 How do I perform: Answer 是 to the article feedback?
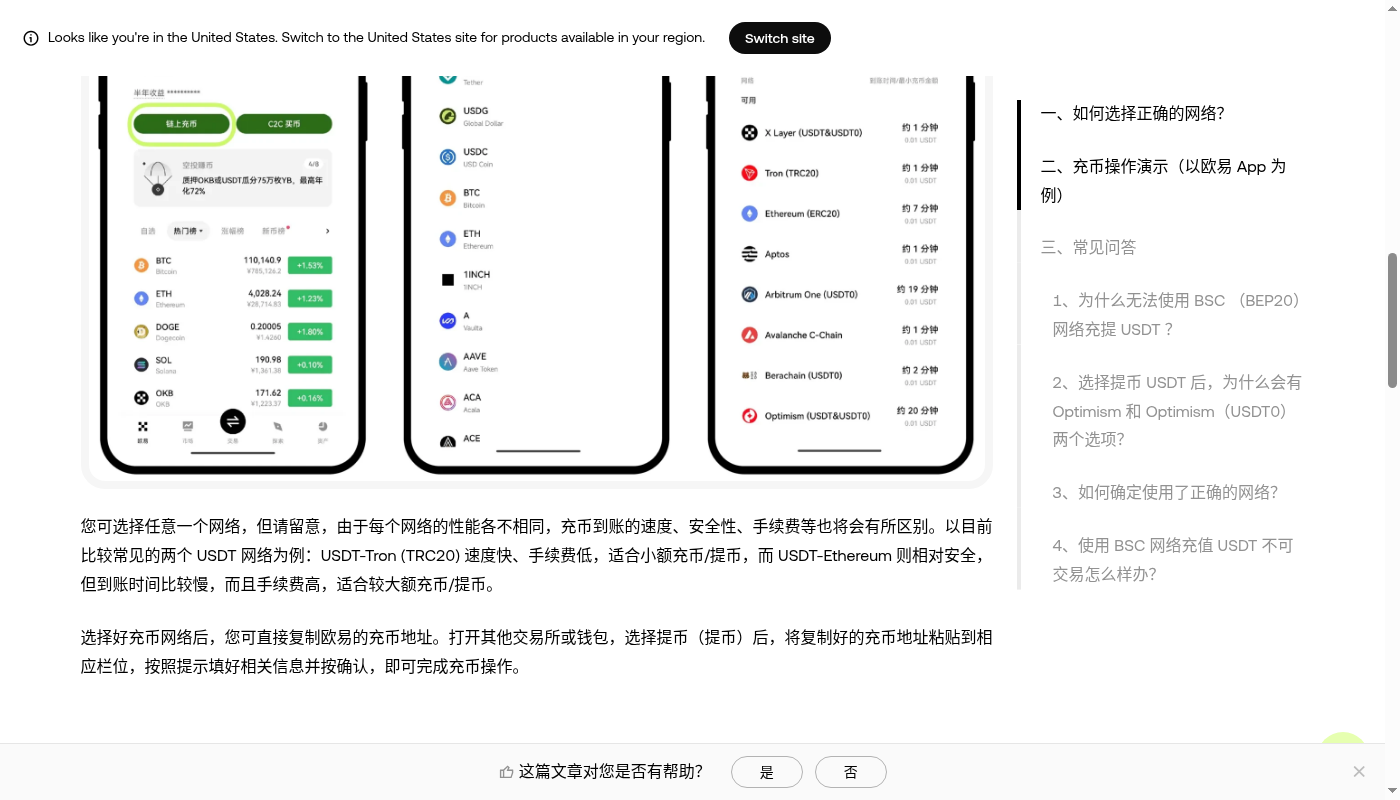pyautogui.click(x=767, y=772)
